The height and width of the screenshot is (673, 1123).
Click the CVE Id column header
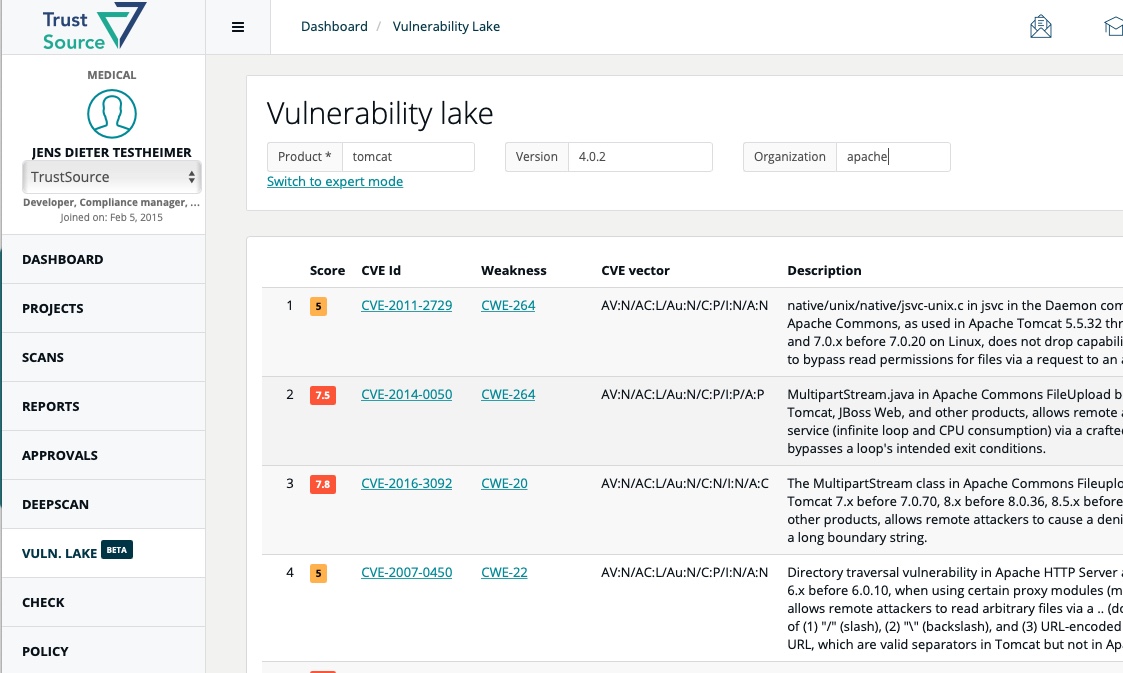click(381, 271)
